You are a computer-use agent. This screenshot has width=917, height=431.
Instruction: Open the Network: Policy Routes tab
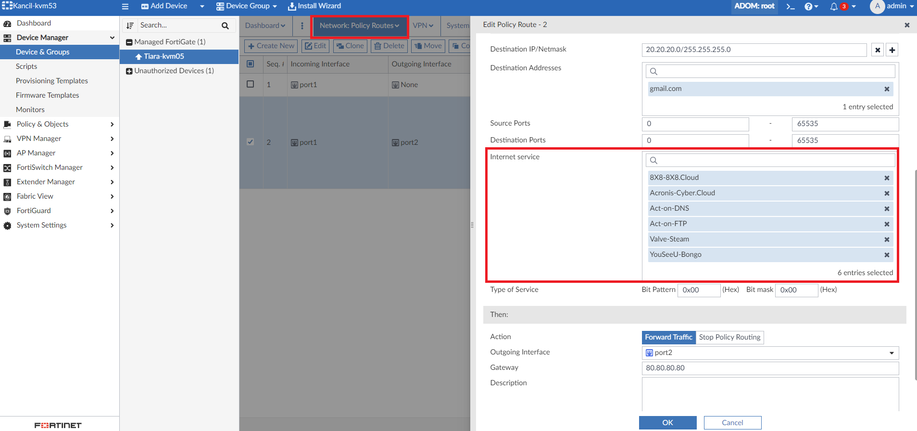click(x=359, y=26)
